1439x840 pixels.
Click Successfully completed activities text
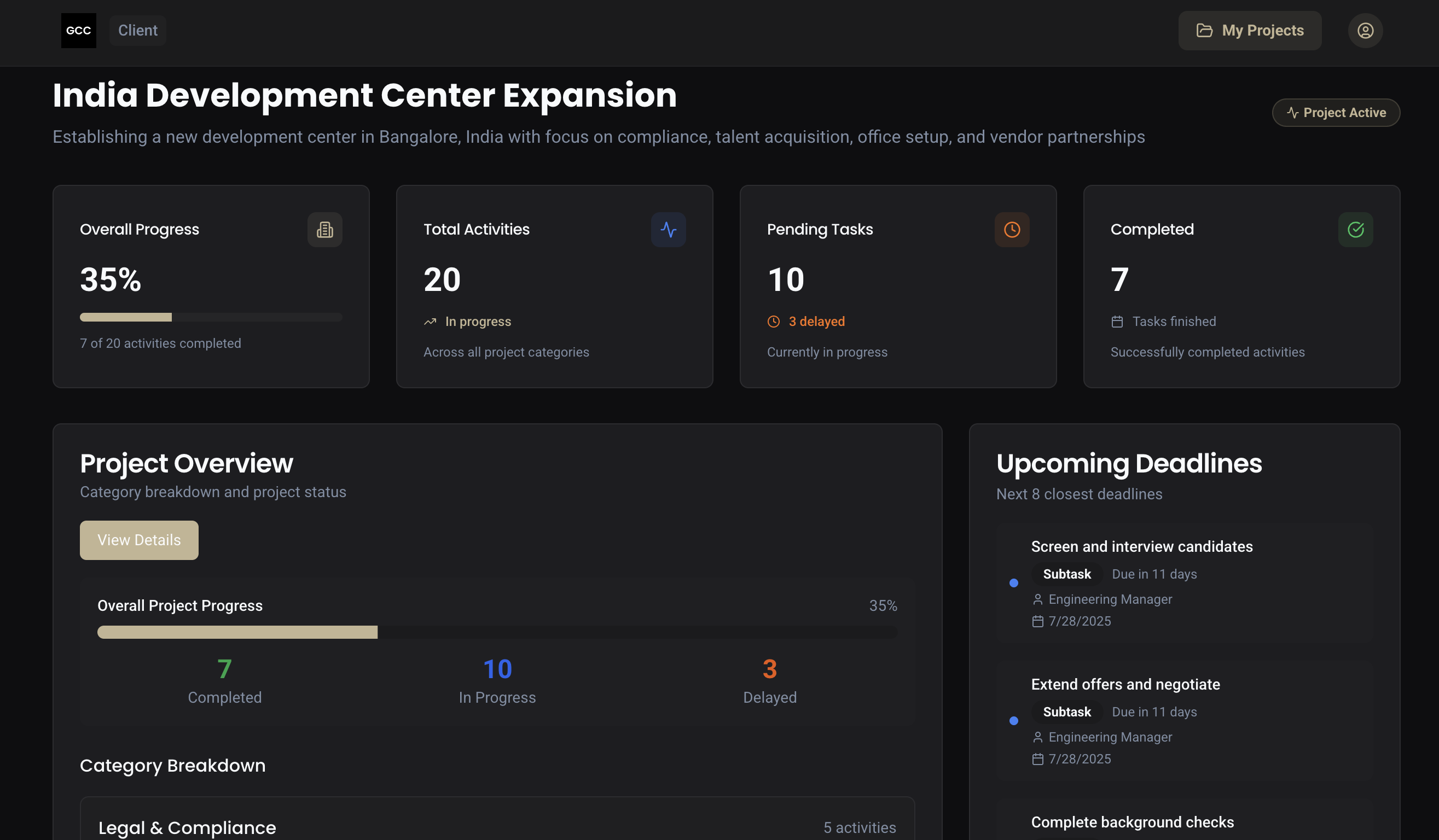[1207, 352]
